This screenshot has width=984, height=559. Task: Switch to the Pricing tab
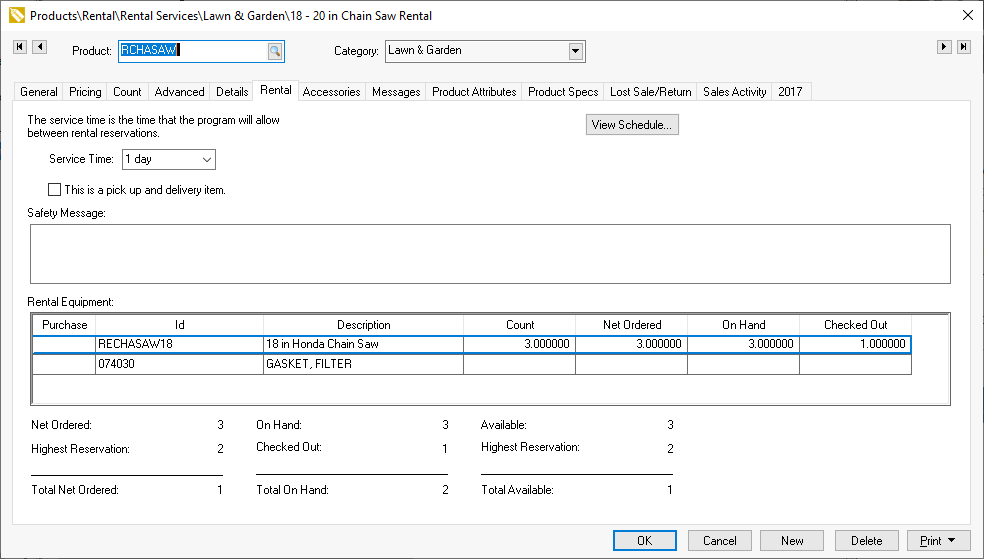click(85, 92)
